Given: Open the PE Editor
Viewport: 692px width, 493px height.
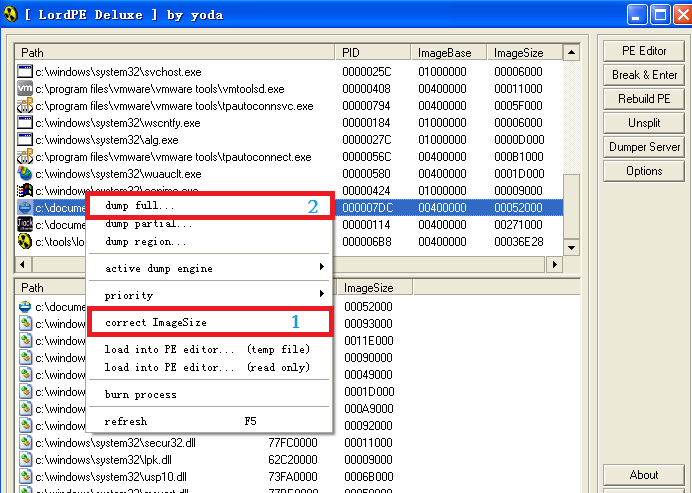Looking at the screenshot, I should tap(644, 51).
